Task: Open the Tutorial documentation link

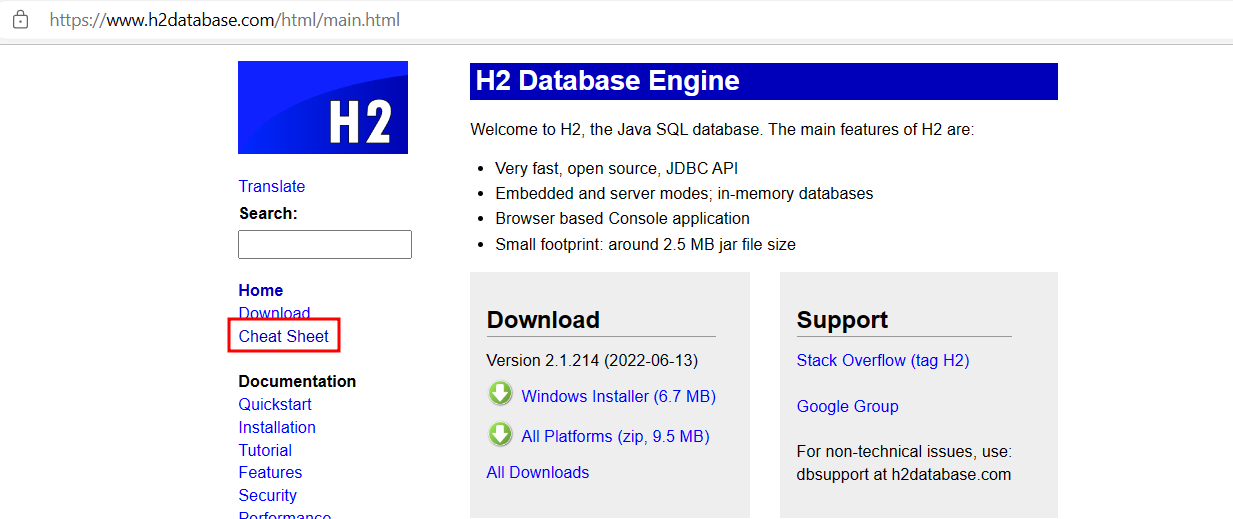Action: point(265,450)
